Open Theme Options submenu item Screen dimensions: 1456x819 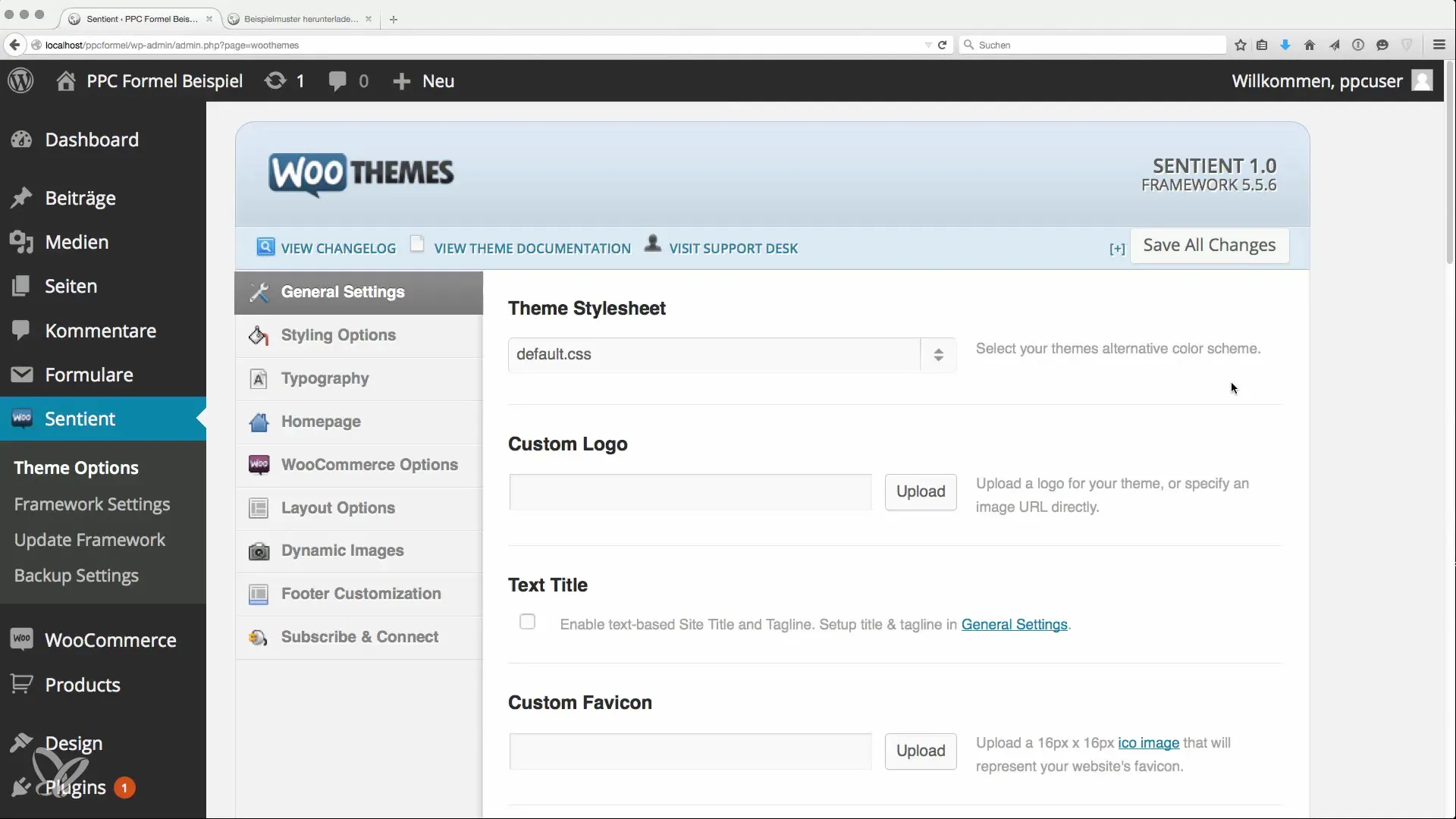click(x=76, y=468)
